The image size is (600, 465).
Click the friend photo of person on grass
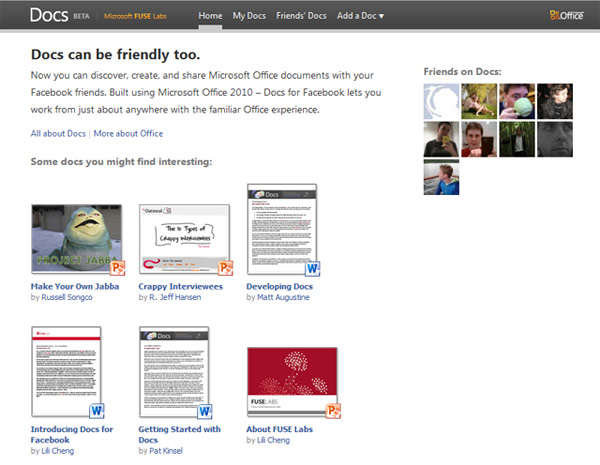coord(479,101)
